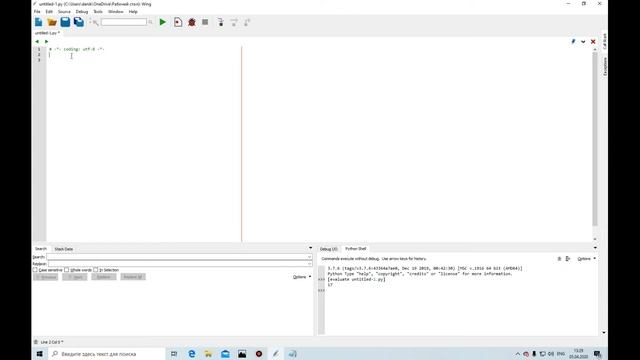Go back in editor history with left arrow
Screen dimensions: 640x360
click(37, 42)
